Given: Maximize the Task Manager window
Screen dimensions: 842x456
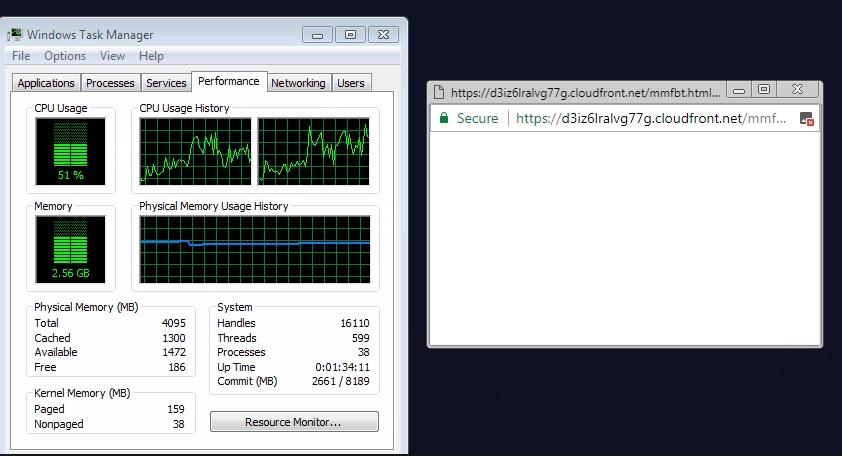Looking at the screenshot, I should point(350,35).
